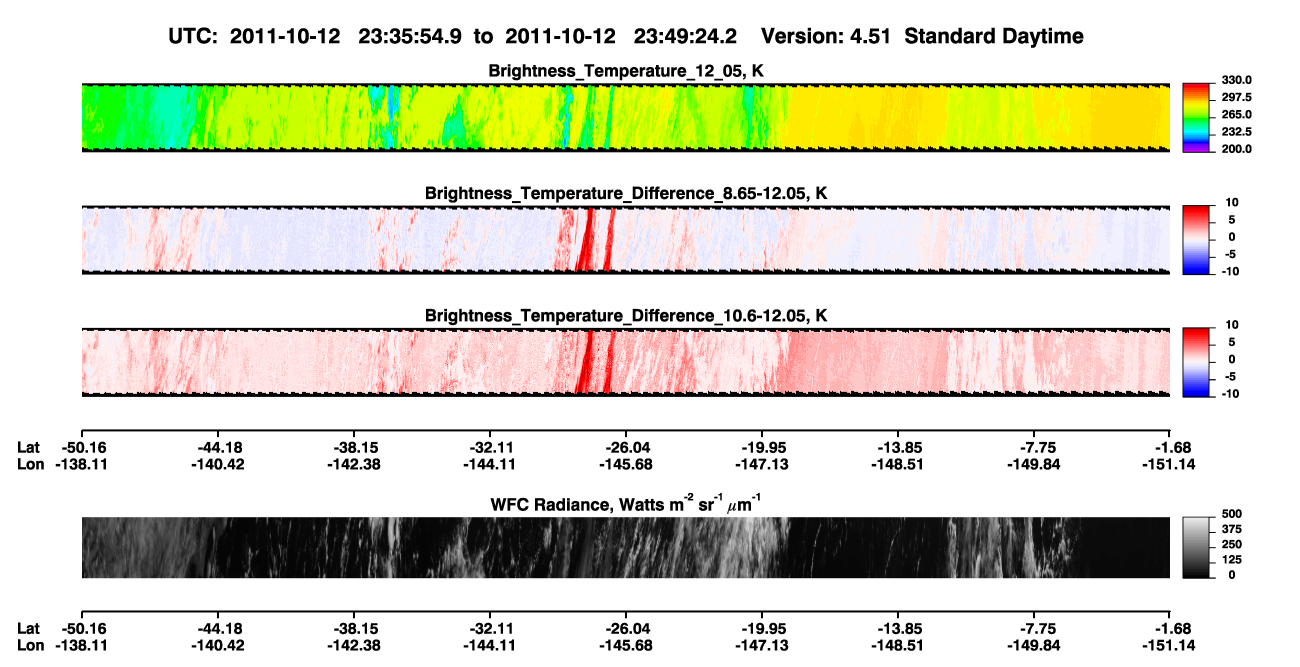Click longitude -142.38 on the axis under the 10.6-12.05 panel
Viewport: 1300px width, 667px height.
(x=353, y=463)
